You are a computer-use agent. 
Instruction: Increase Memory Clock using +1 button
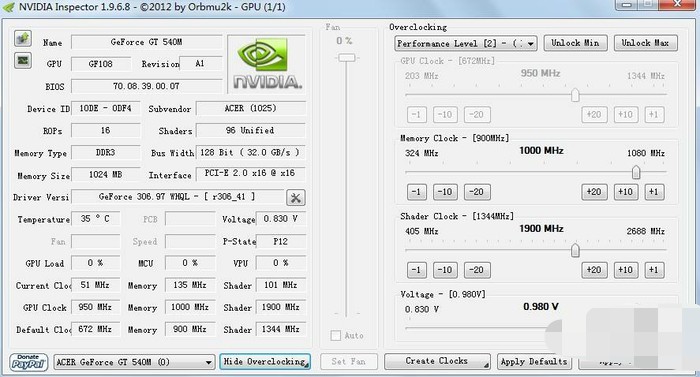[654, 192]
